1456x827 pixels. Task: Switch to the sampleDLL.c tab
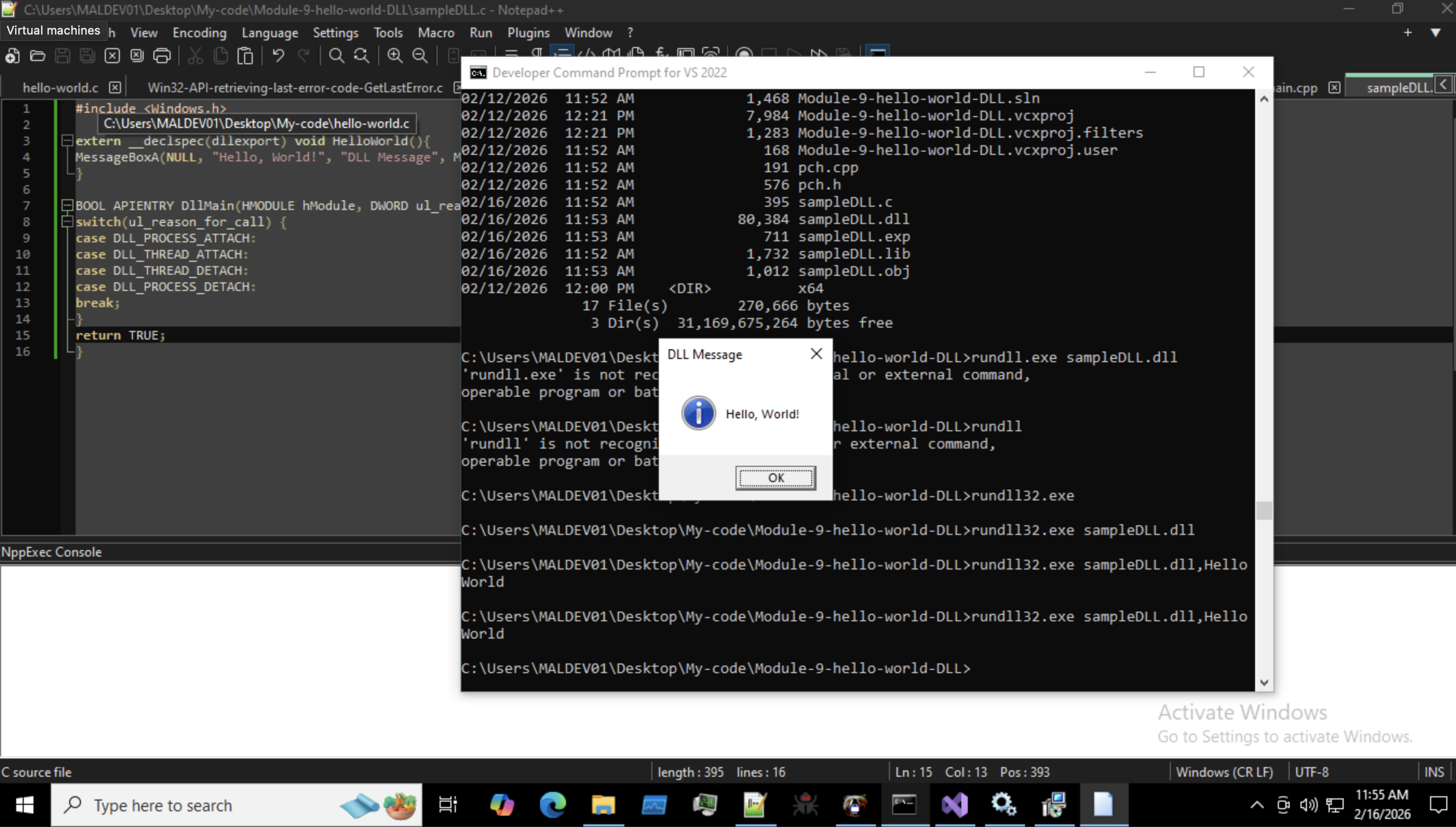(x=1399, y=86)
